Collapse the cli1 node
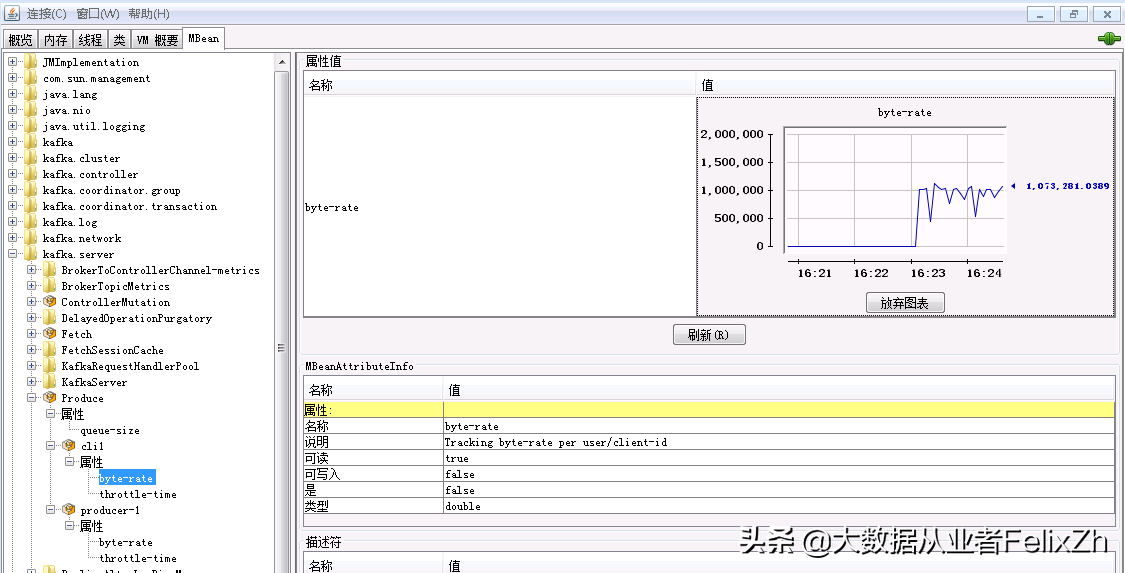 click(50, 446)
